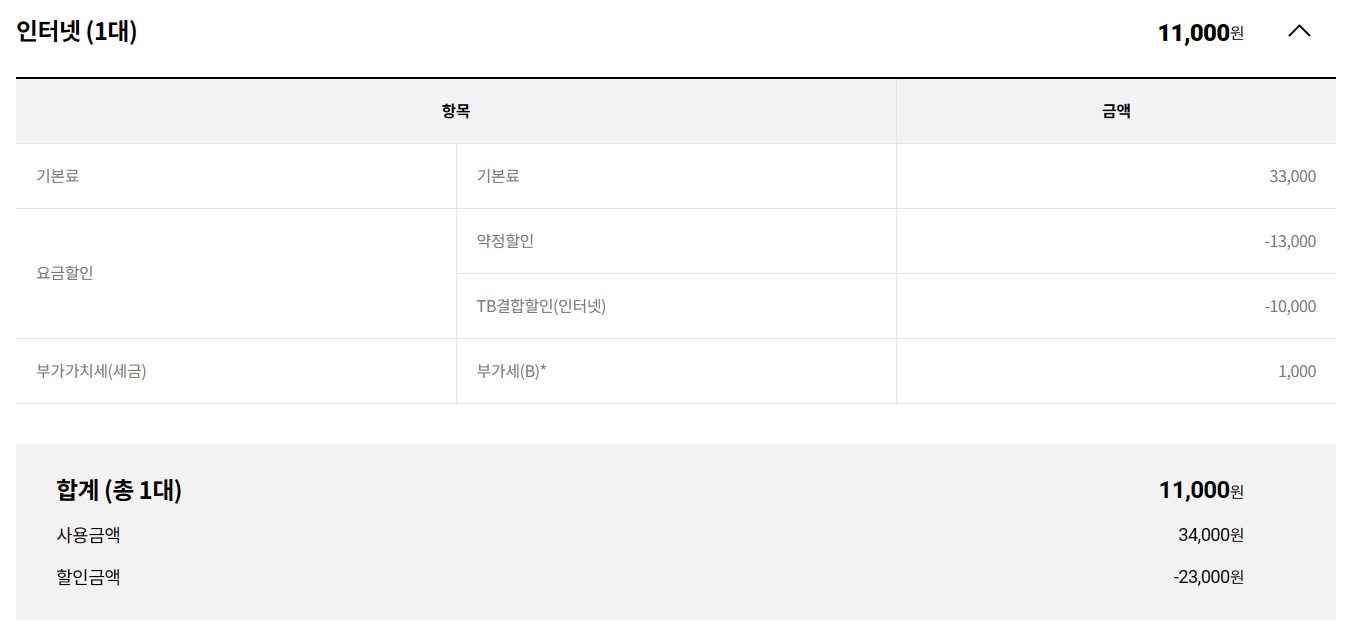Collapse the 인터넷 (1대) section chevron
This screenshot has height=640, width=1351.
point(1298,31)
